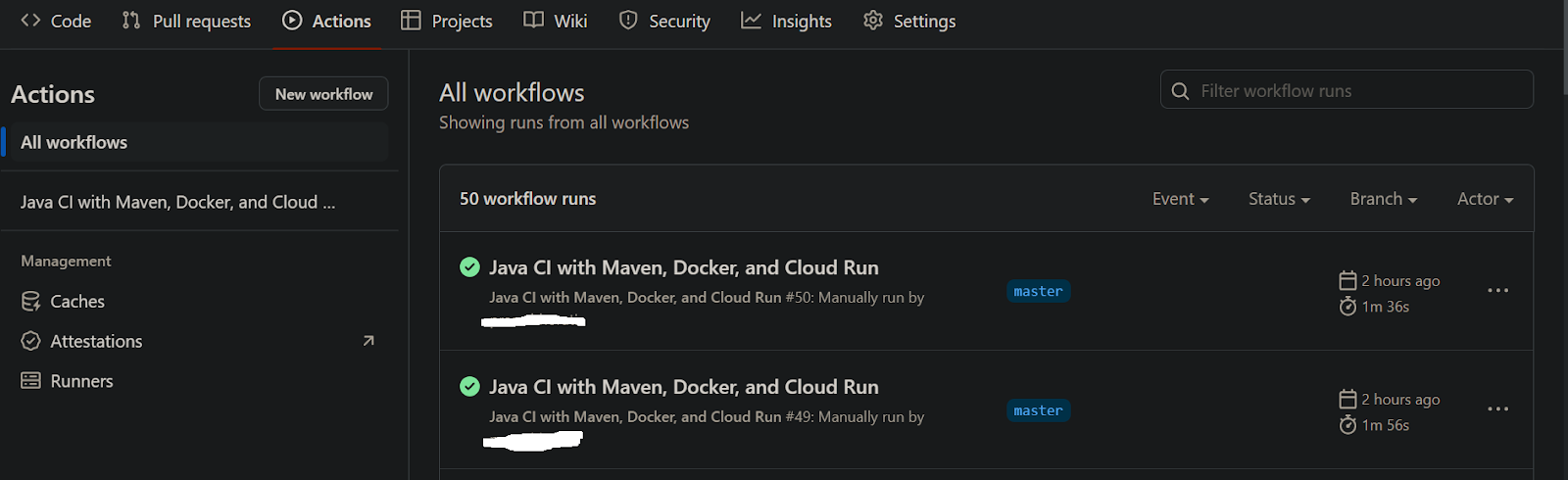Click stopwatch icon beside 1m 36s
1568x480 pixels.
[1347, 307]
